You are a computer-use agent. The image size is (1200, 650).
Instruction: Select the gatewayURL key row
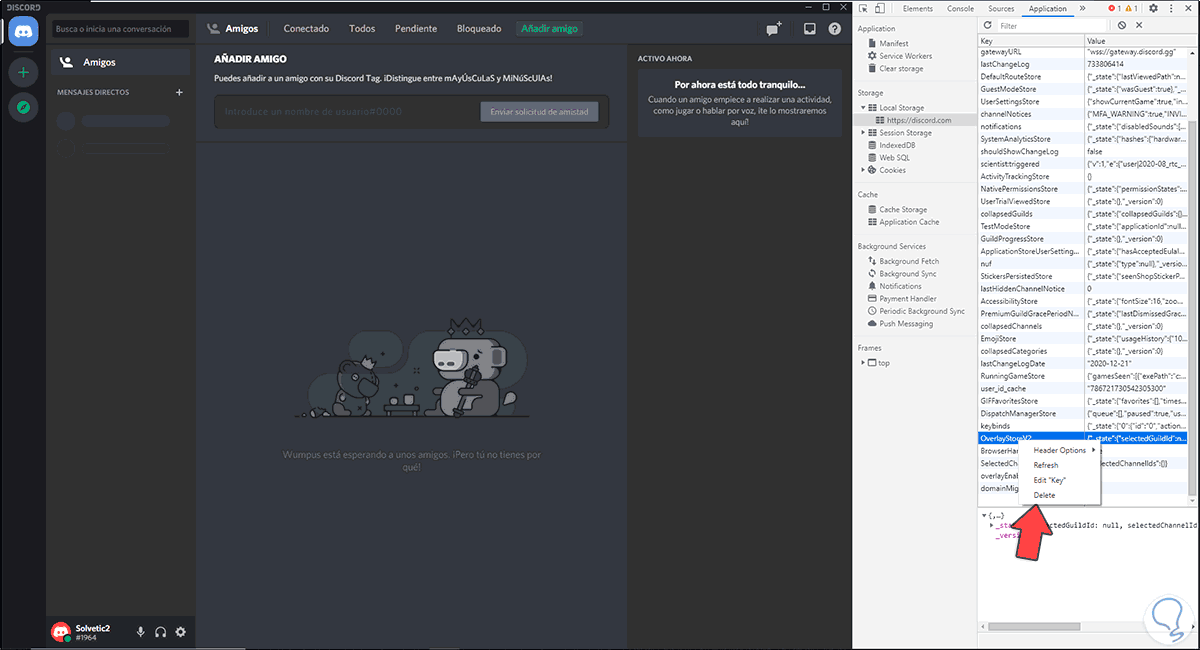[1083, 51]
